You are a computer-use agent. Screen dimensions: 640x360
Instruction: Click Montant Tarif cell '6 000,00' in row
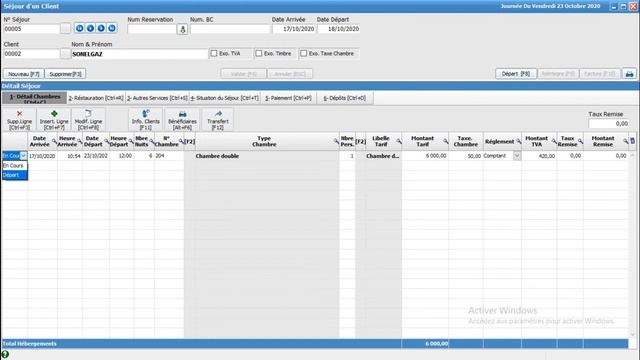[x=425, y=156]
